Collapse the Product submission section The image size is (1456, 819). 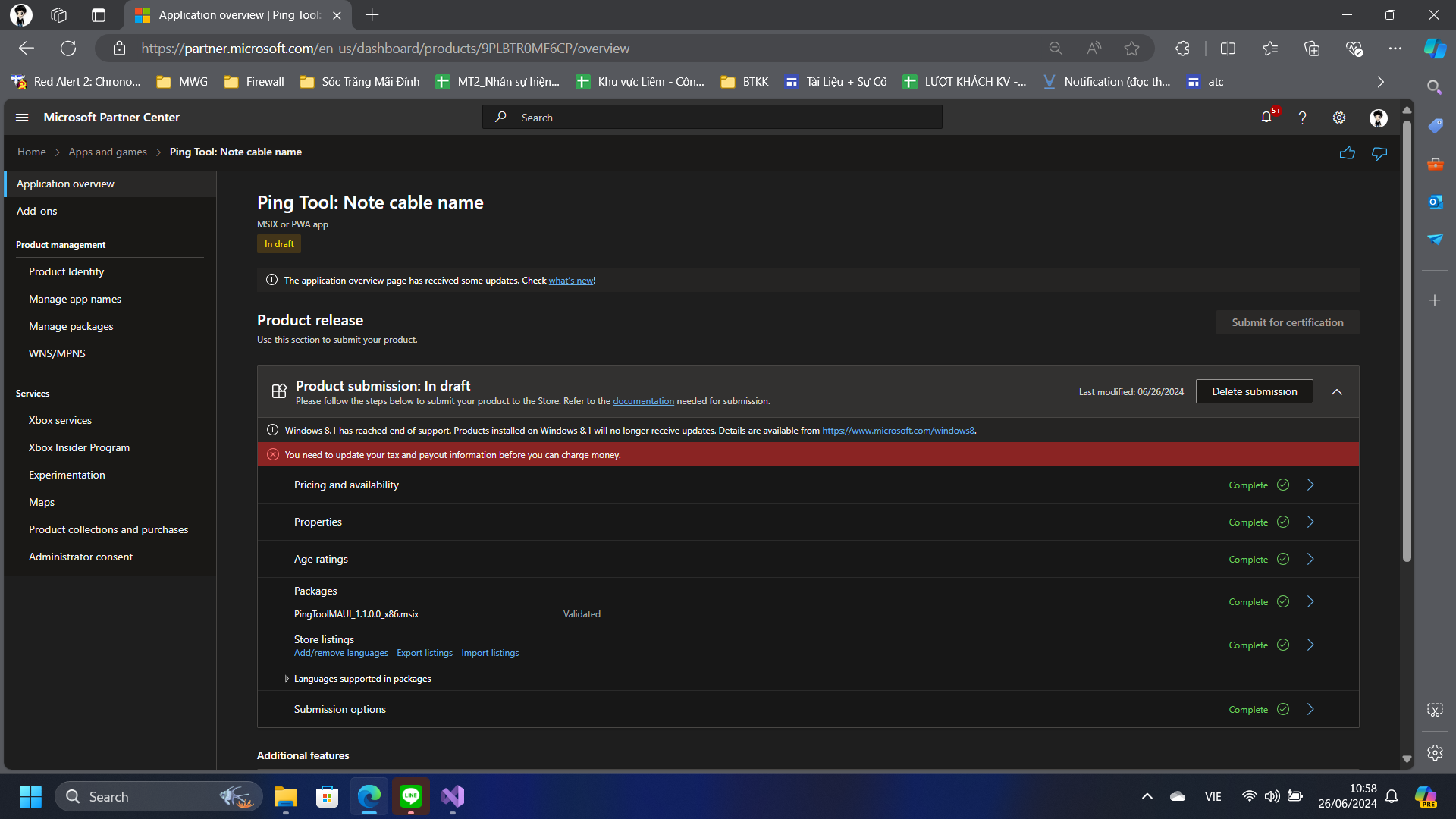coord(1337,392)
